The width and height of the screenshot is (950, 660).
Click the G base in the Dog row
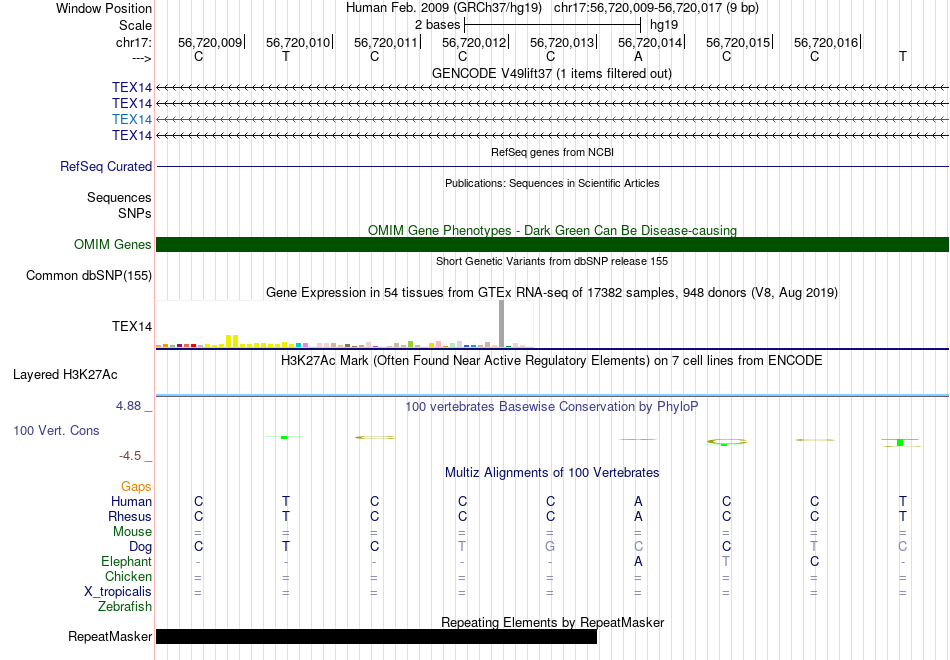[x=550, y=547]
